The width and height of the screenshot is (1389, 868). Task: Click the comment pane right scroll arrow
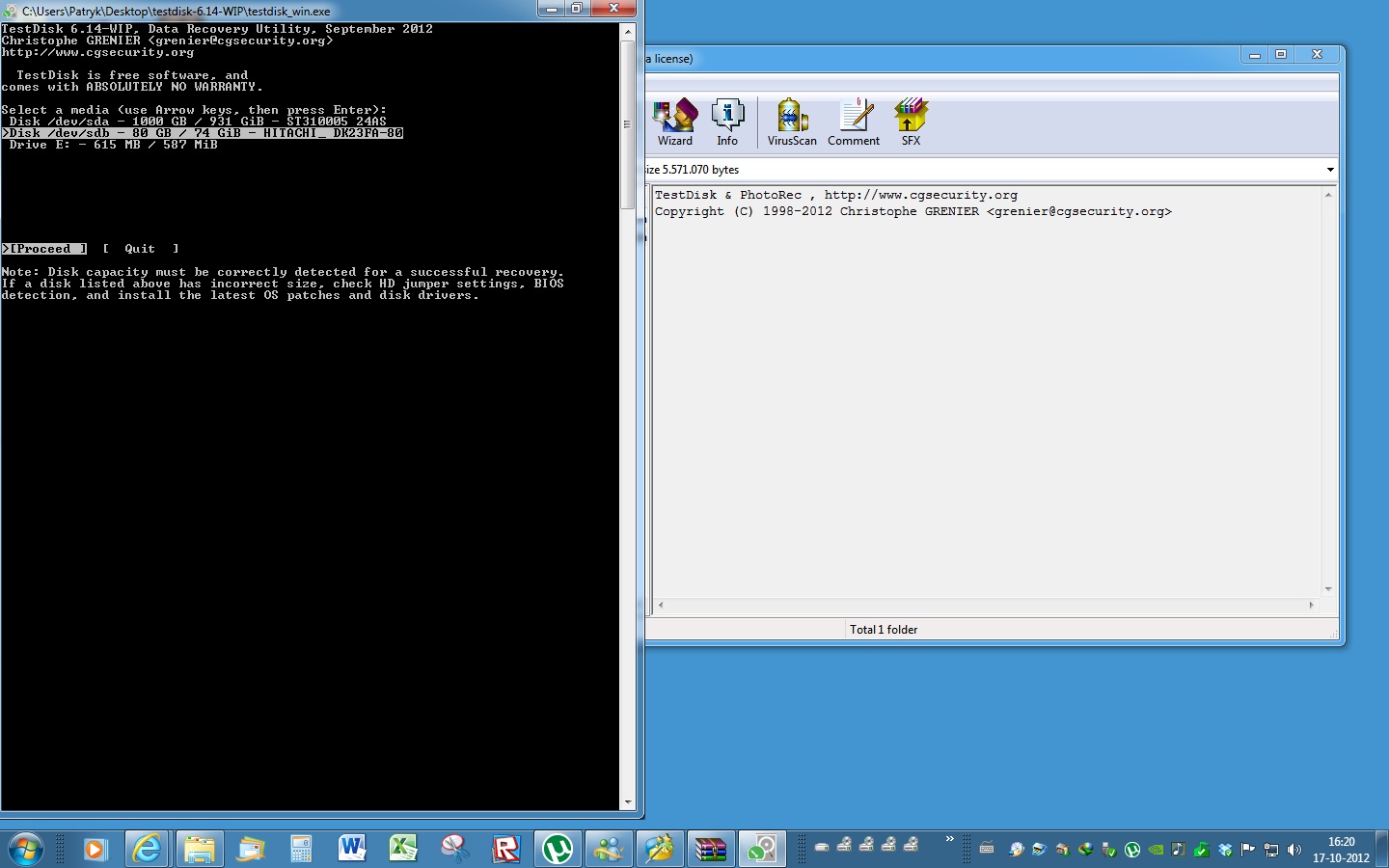pyautogui.click(x=1311, y=605)
